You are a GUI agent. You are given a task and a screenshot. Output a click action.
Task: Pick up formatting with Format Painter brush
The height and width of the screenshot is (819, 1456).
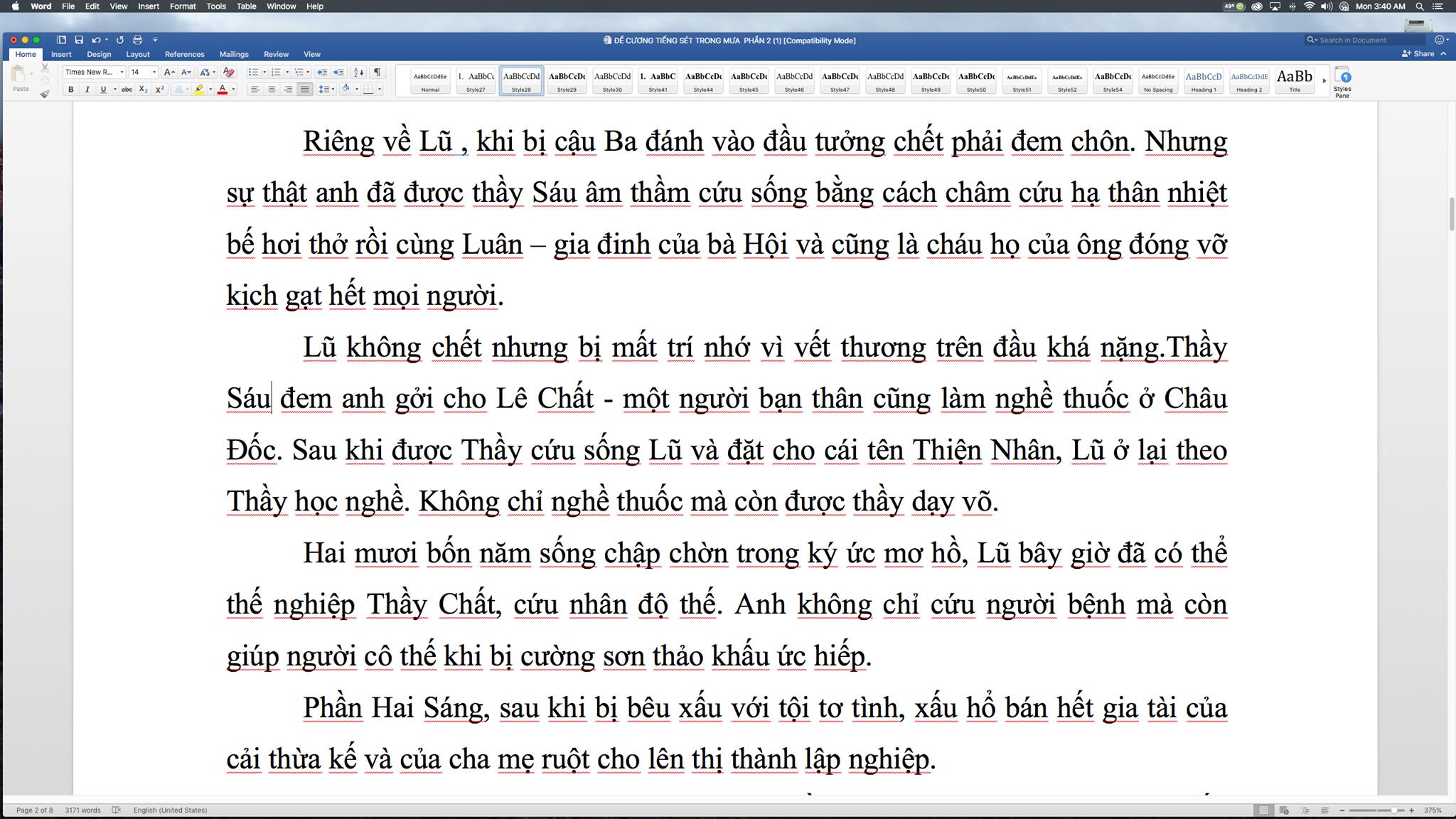[x=45, y=94]
